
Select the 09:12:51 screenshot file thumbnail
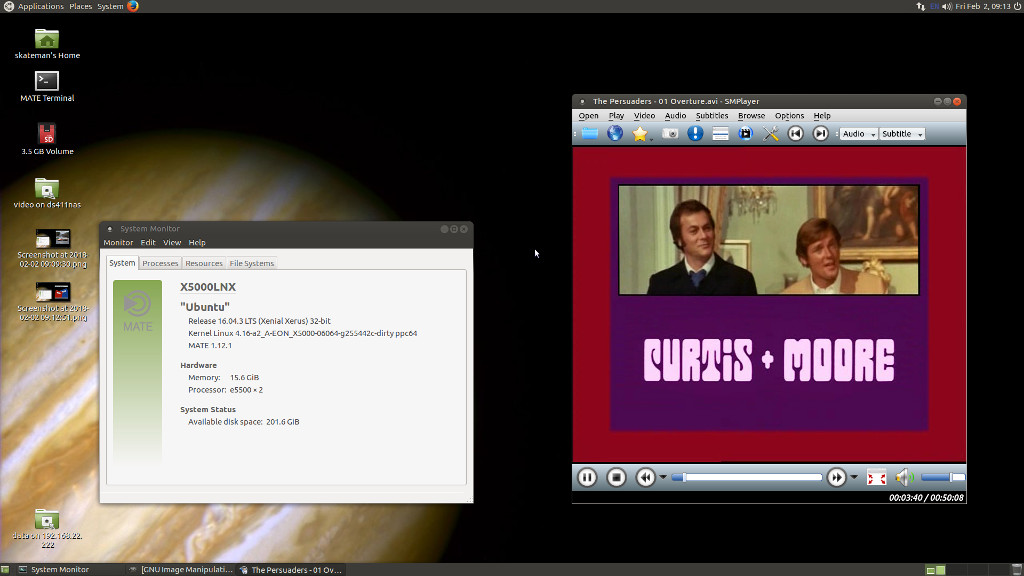coord(53,302)
